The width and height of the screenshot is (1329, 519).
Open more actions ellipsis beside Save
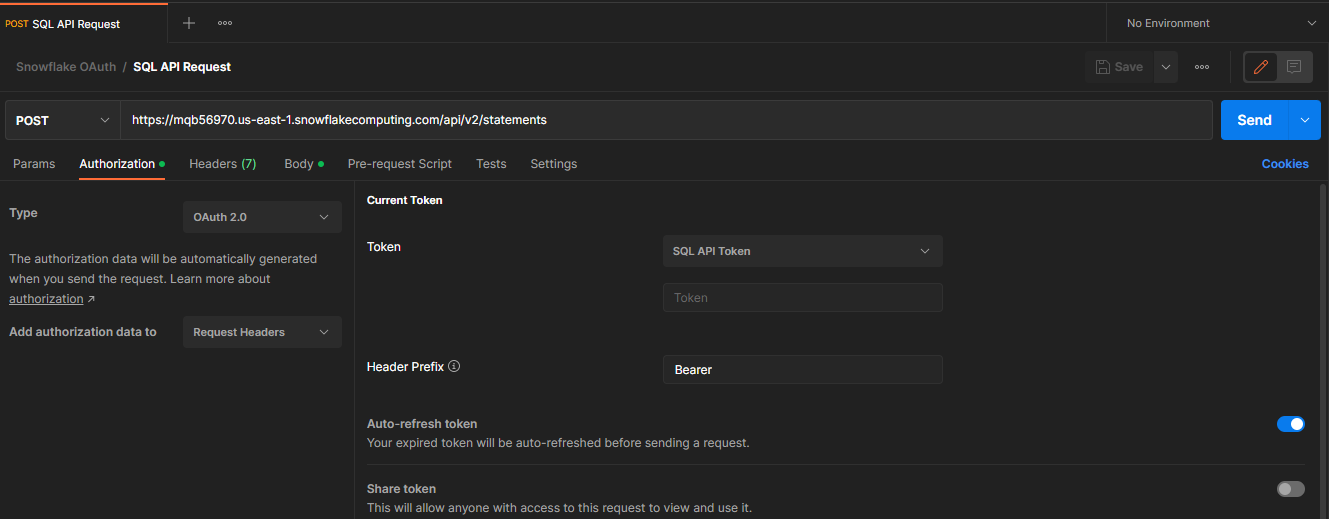[1202, 67]
